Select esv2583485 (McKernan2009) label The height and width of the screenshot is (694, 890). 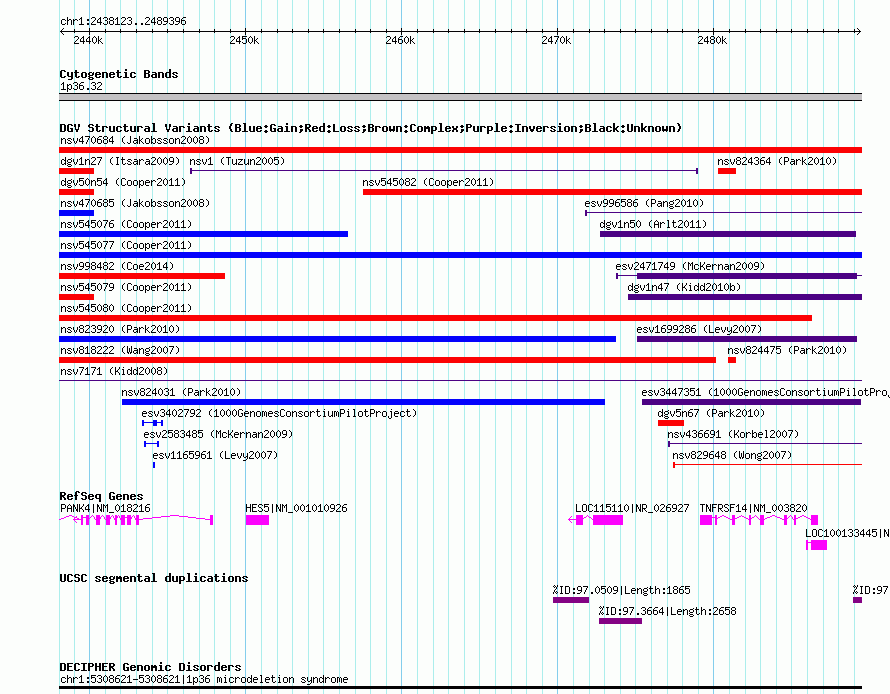click(218, 434)
